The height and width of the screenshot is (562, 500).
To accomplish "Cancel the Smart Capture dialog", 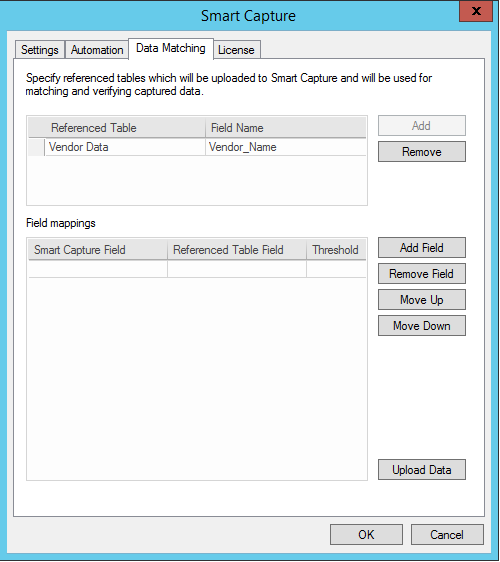I will (447, 535).
